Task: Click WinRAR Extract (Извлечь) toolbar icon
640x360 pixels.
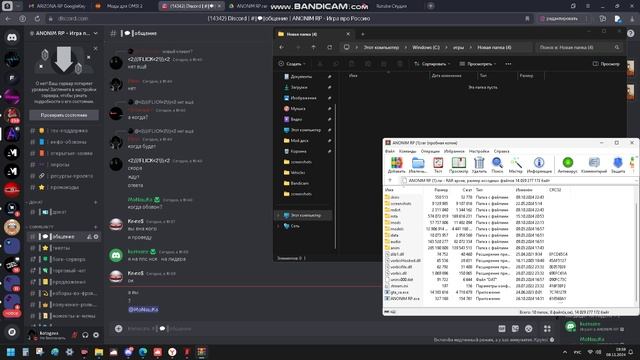Action: (x=418, y=165)
